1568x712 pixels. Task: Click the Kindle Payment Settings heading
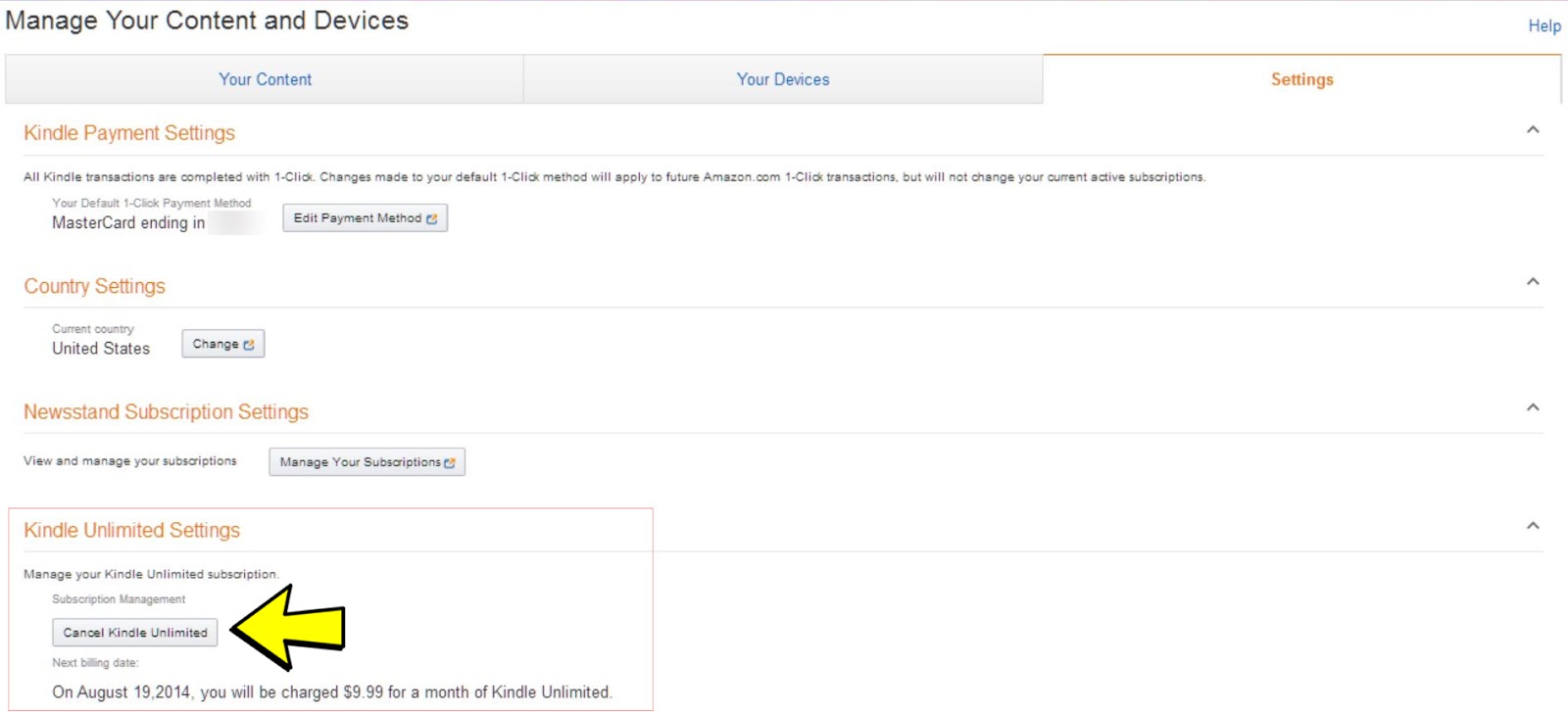[129, 133]
